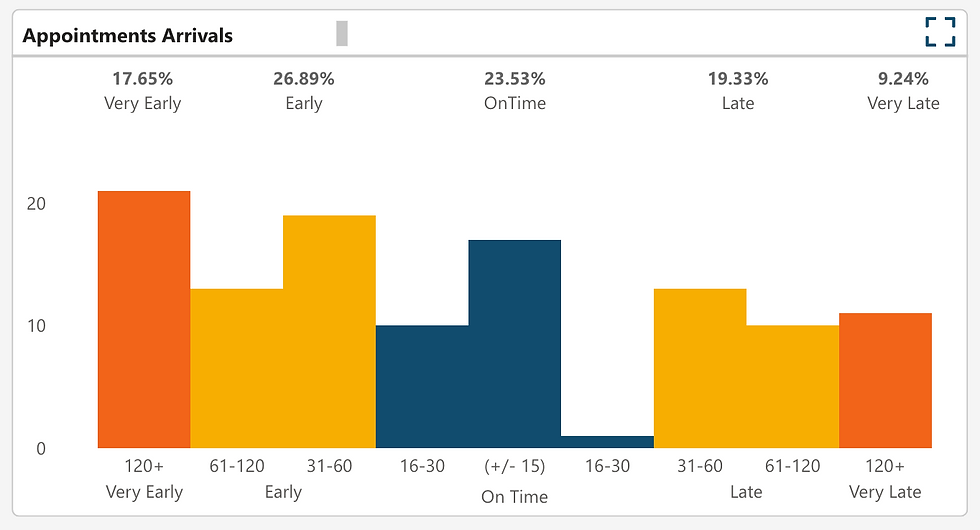980x530 pixels.
Task: Select the orange Very Early 120+ bar
Action: tap(144, 319)
